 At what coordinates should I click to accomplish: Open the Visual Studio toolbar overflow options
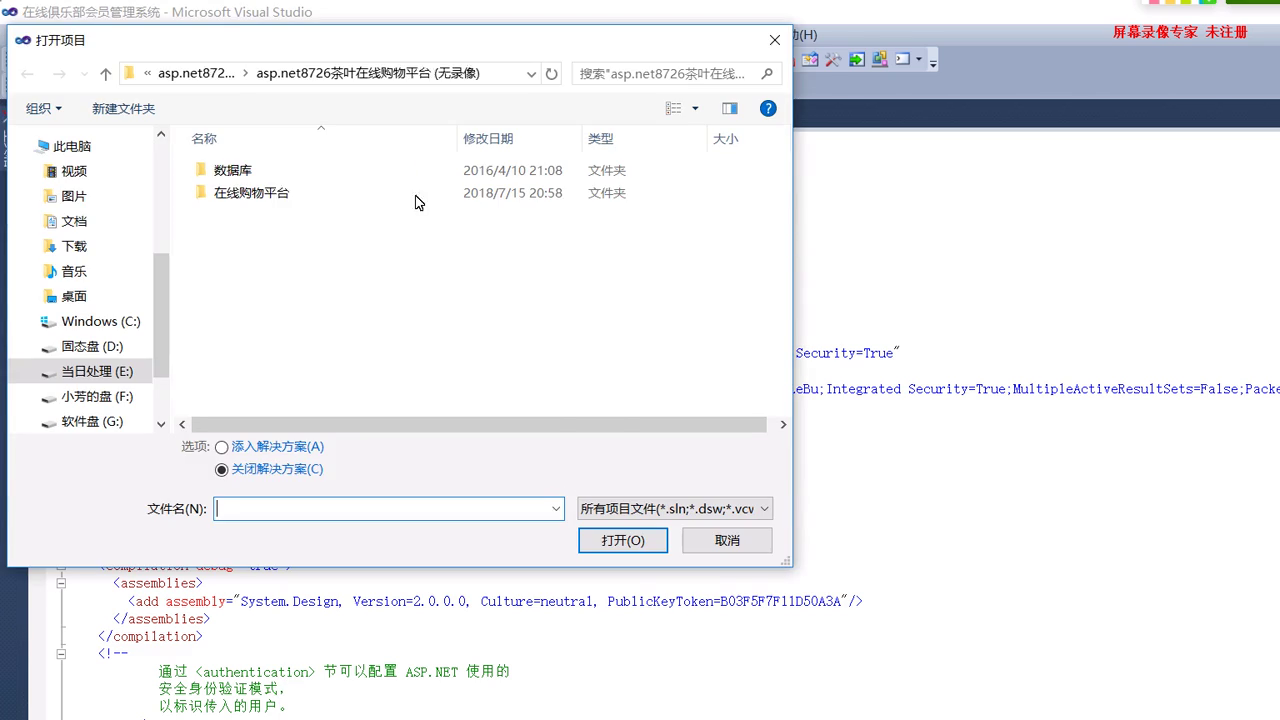(933, 62)
